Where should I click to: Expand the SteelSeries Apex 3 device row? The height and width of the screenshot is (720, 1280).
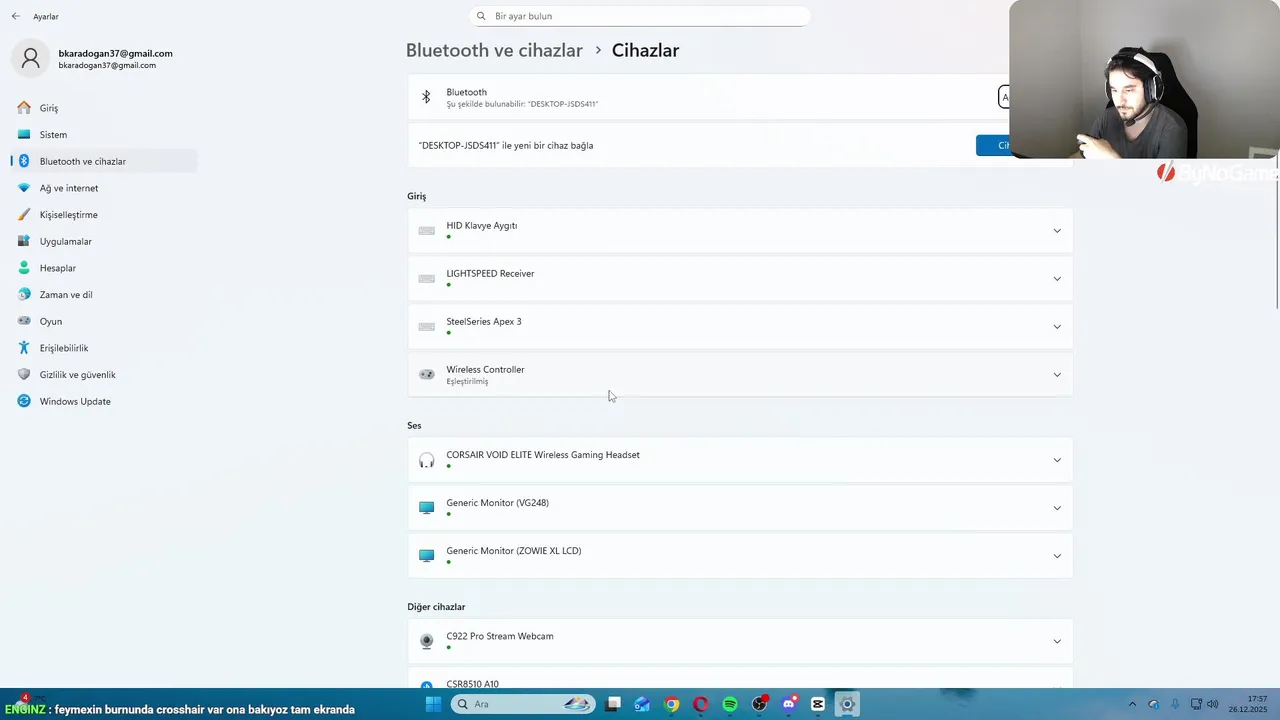[740, 327]
